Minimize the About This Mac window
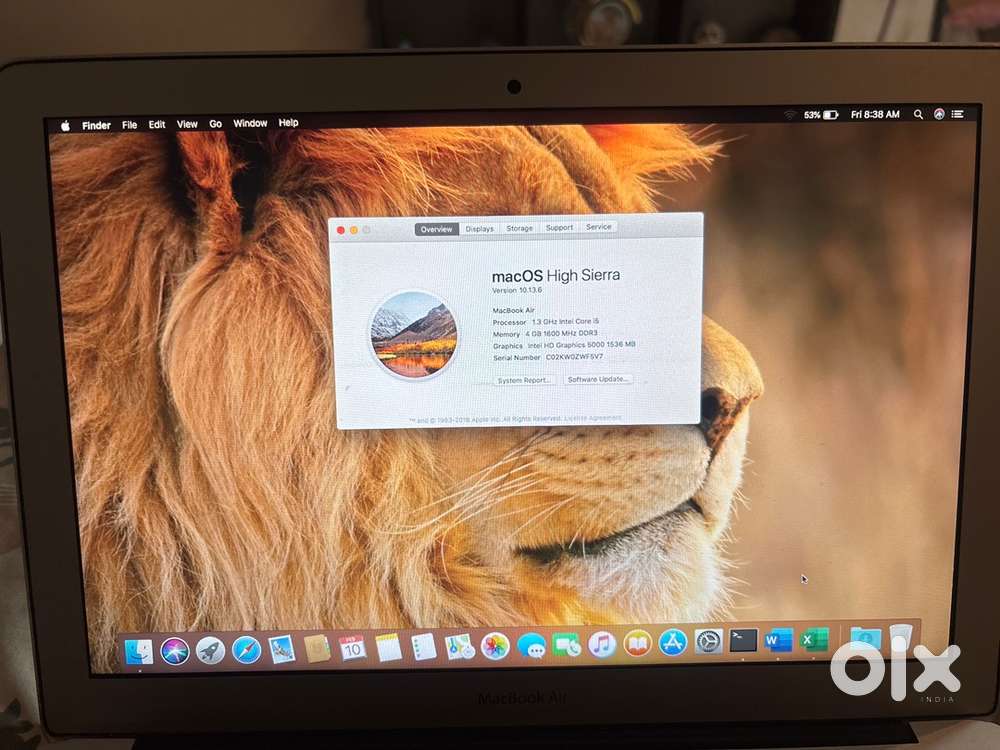 click(x=353, y=230)
